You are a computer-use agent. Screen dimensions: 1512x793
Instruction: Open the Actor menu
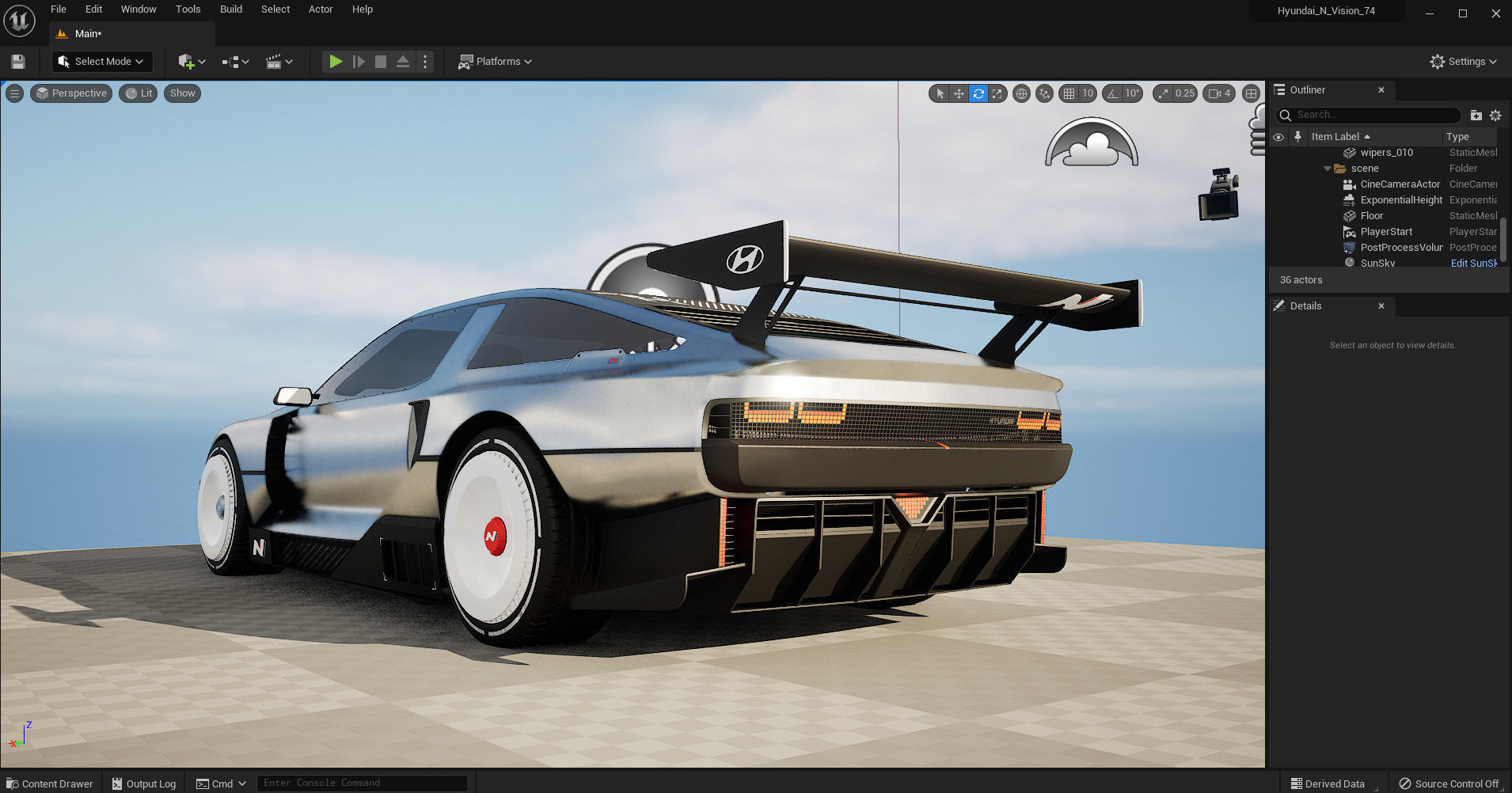321,9
